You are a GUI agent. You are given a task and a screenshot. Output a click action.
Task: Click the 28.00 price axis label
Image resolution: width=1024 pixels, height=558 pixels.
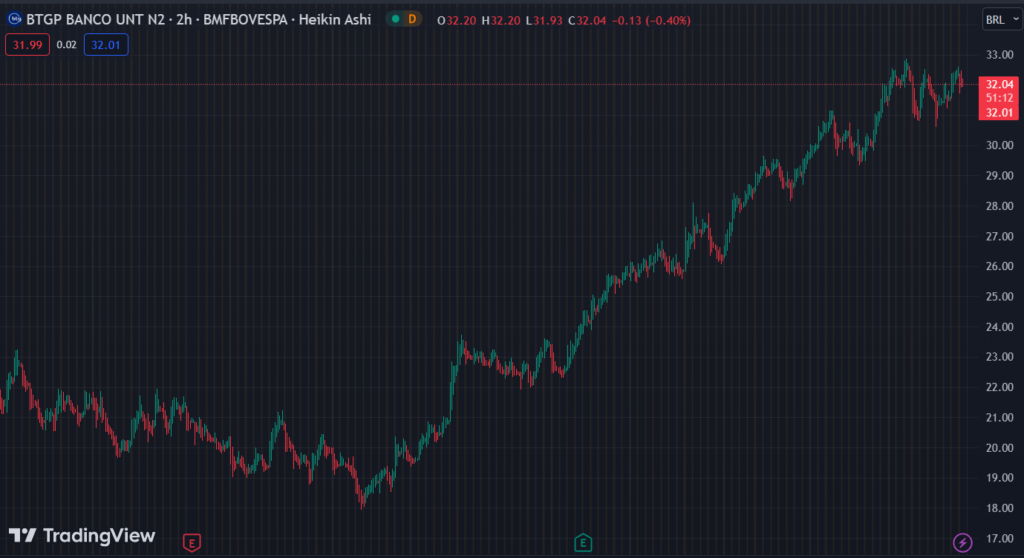click(999, 206)
